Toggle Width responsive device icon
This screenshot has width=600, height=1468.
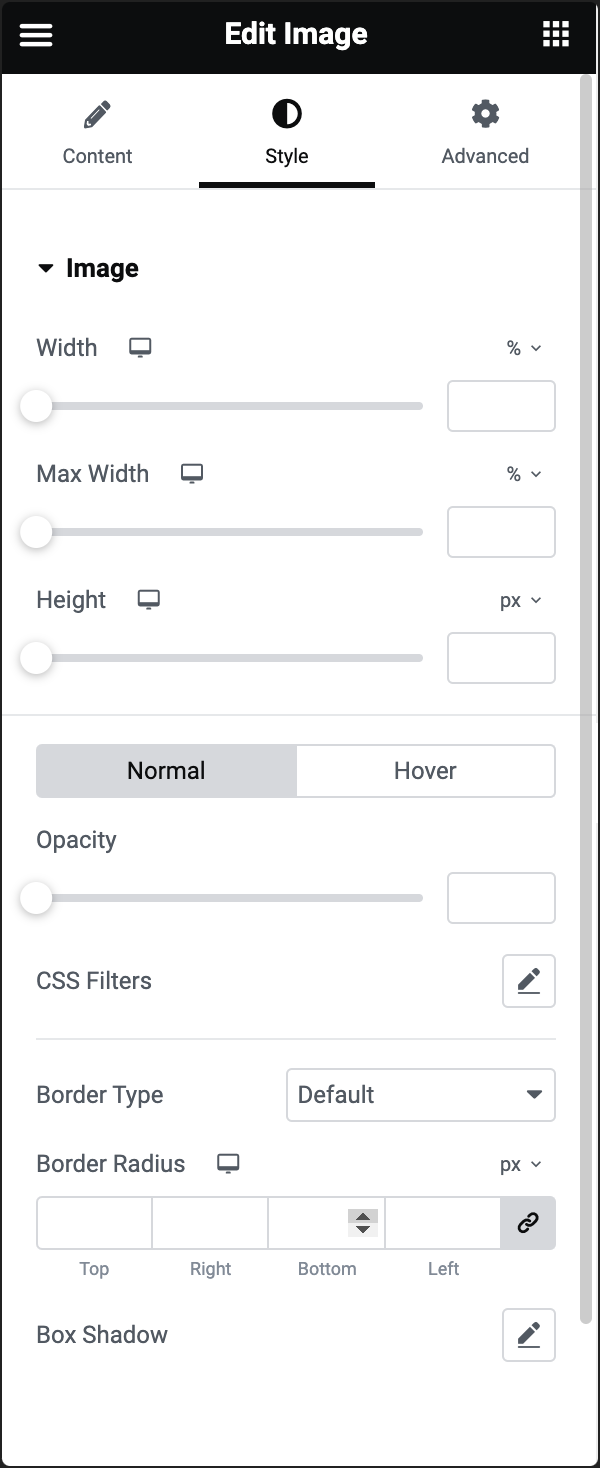pyautogui.click(x=140, y=348)
